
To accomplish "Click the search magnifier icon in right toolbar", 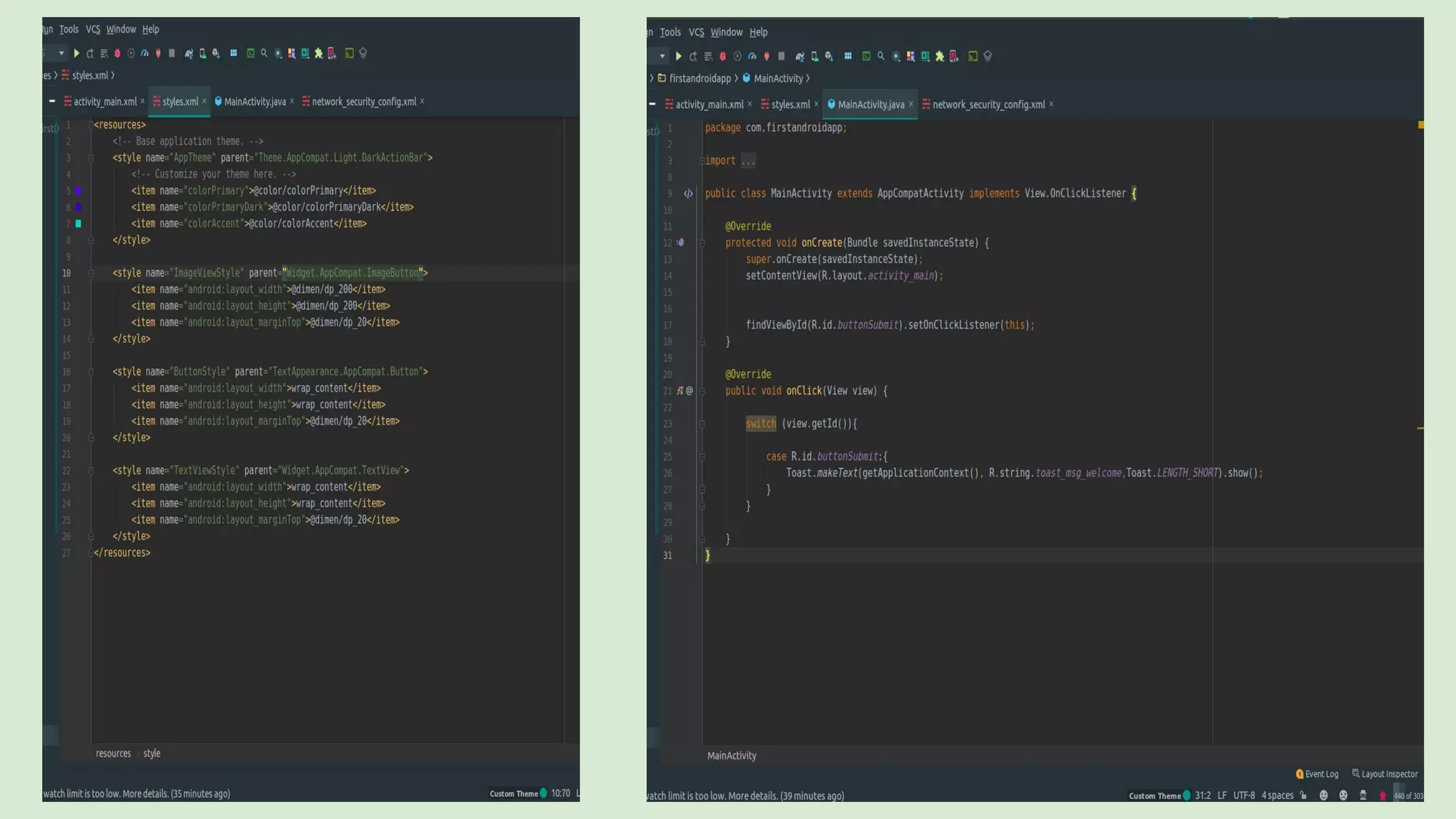I will point(881,56).
